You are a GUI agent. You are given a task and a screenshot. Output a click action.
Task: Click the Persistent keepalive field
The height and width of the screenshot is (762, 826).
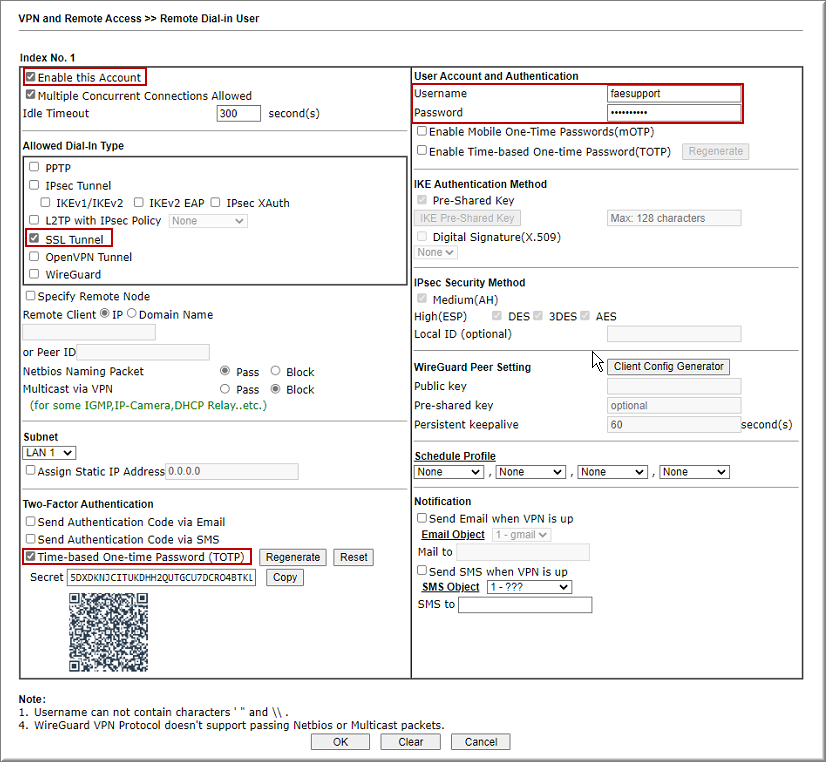click(674, 424)
